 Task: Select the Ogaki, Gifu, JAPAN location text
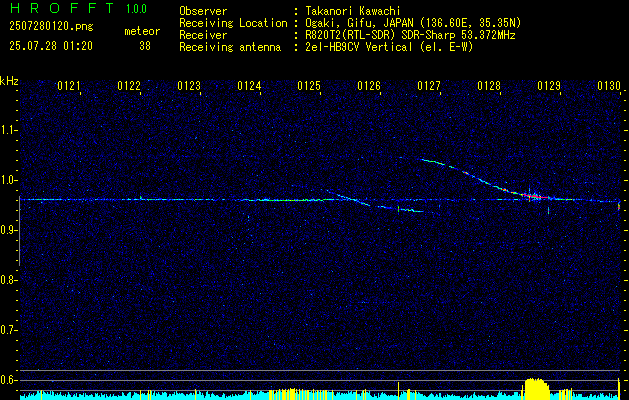[413, 23]
